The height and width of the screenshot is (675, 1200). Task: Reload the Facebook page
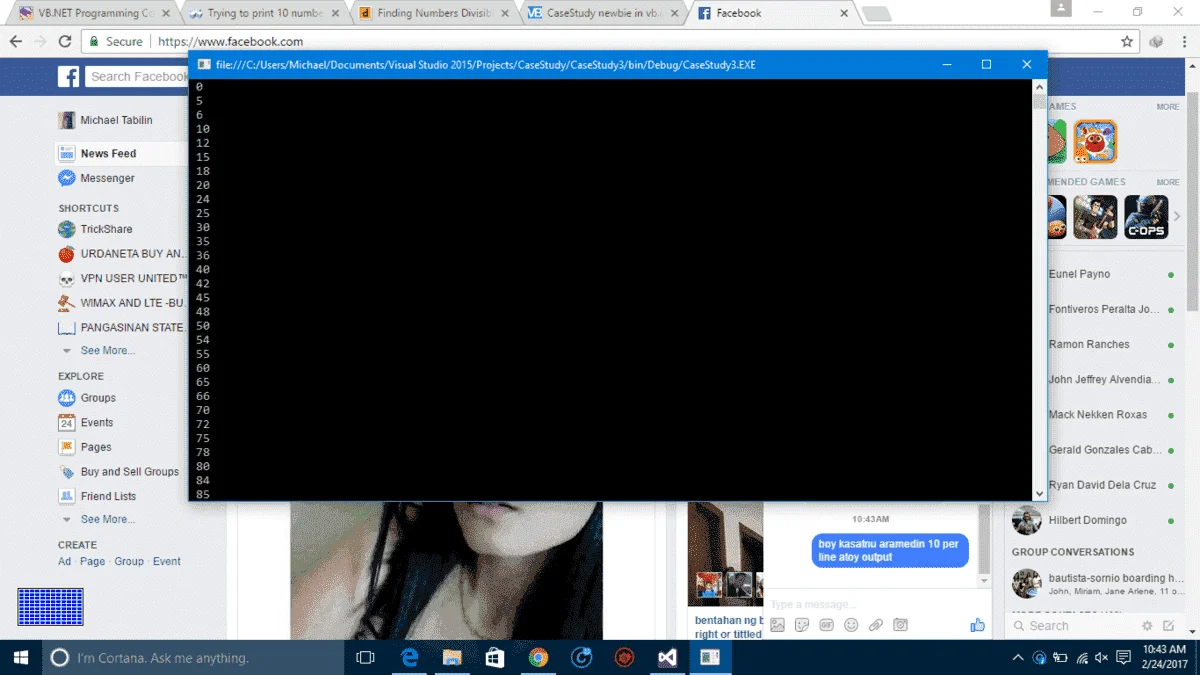tap(65, 42)
